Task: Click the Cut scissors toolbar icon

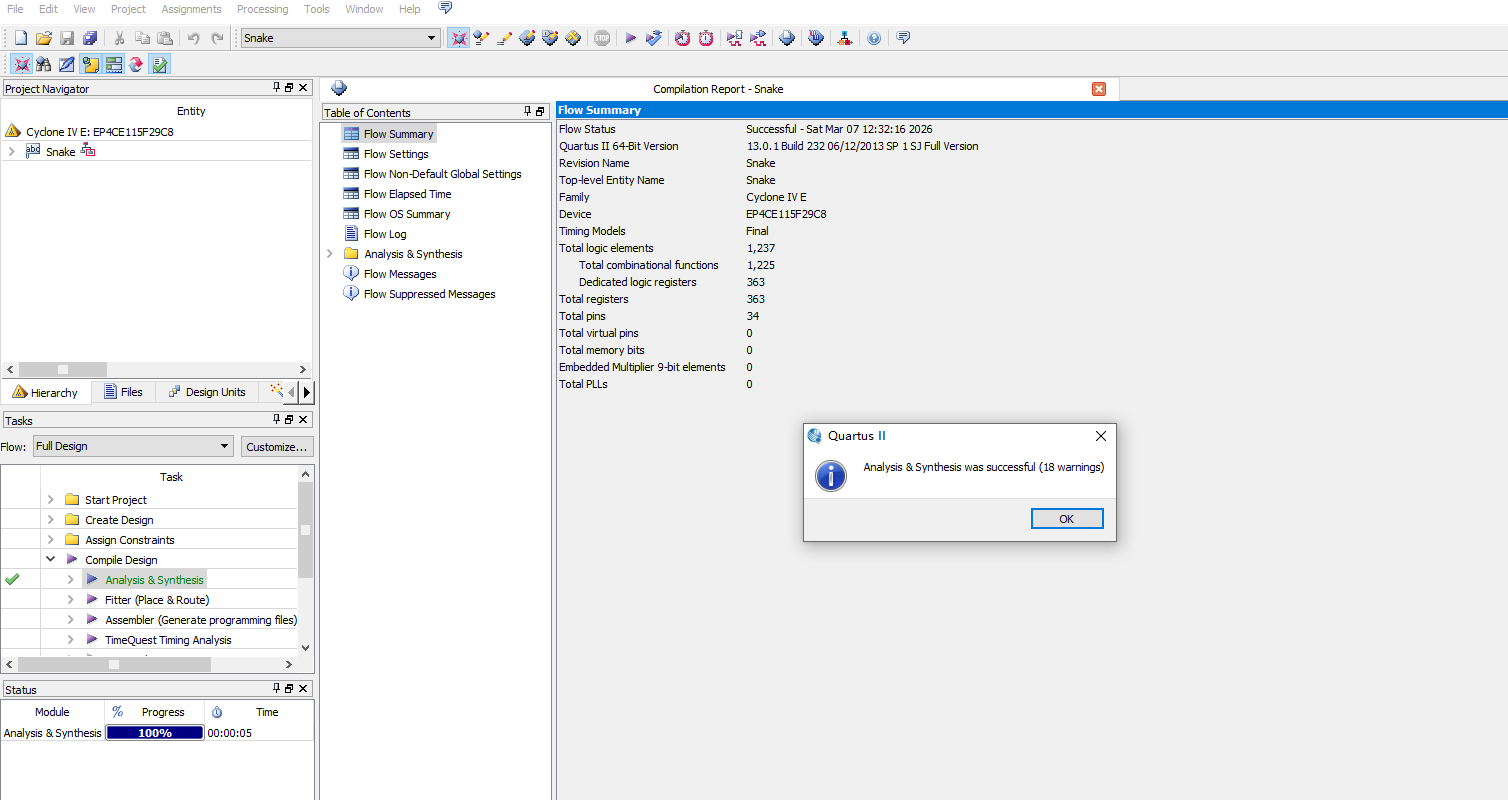Action: (x=119, y=38)
